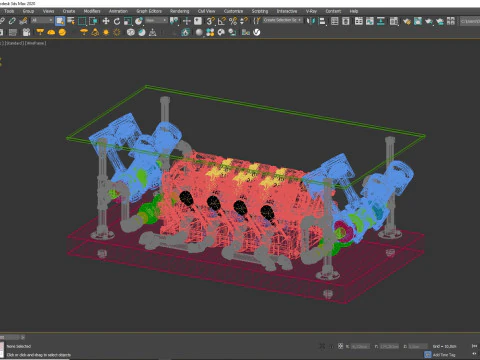
Task: Activate the Select and Link tool
Action: click(x=1, y=21)
